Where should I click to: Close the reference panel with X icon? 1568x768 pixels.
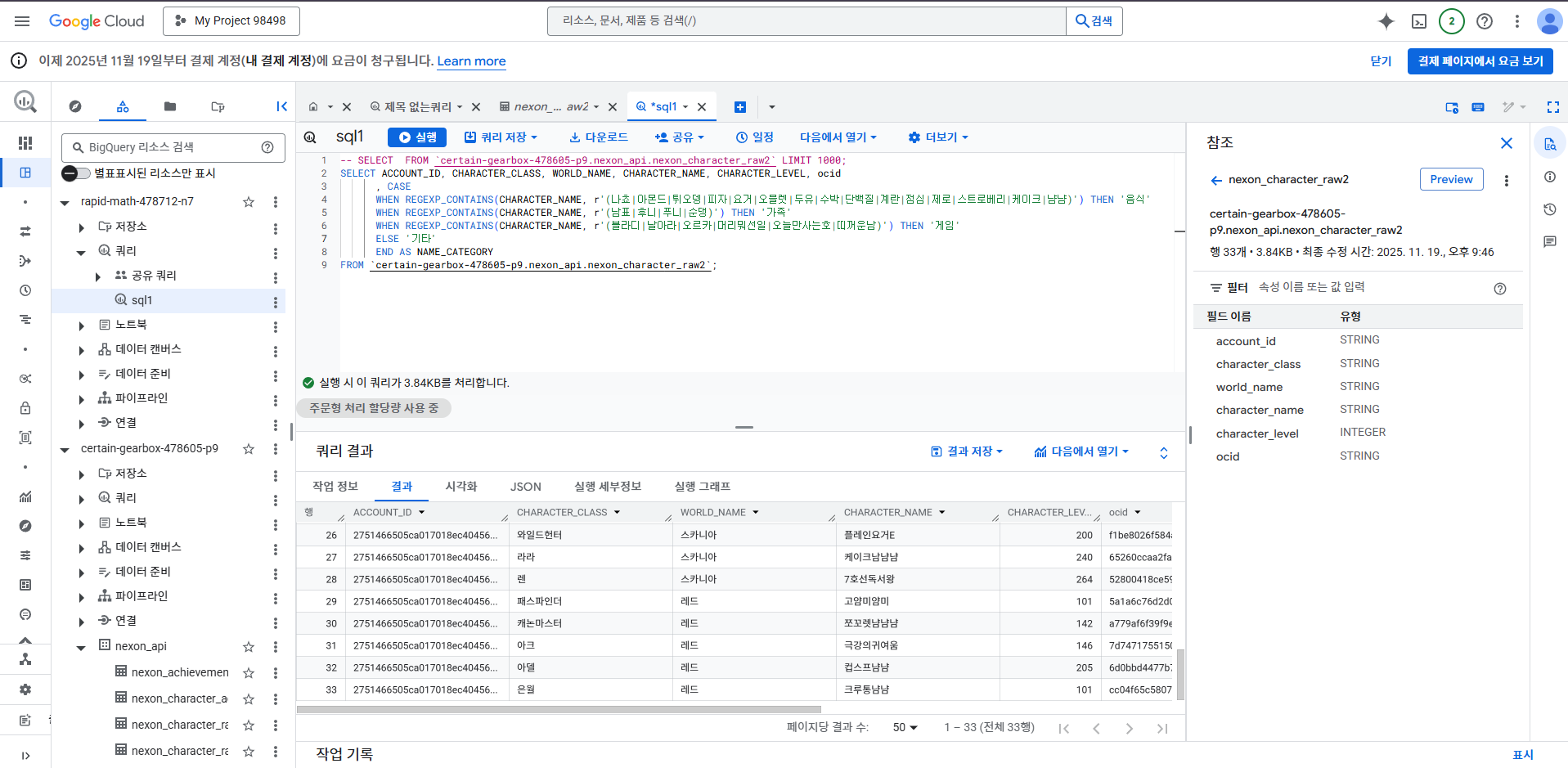(1507, 143)
